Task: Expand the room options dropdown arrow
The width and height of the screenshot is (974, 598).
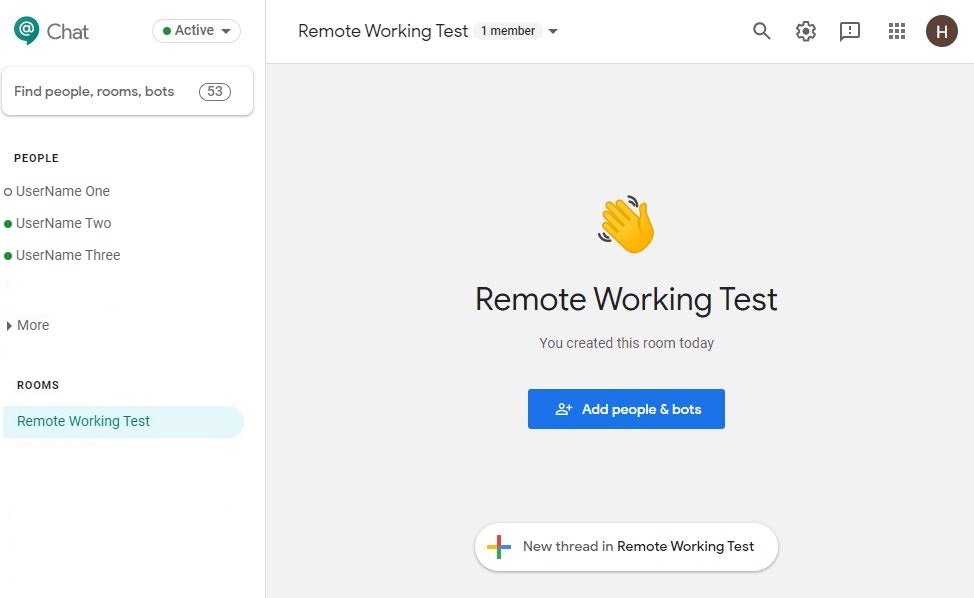Action: [x=553, y=31]
